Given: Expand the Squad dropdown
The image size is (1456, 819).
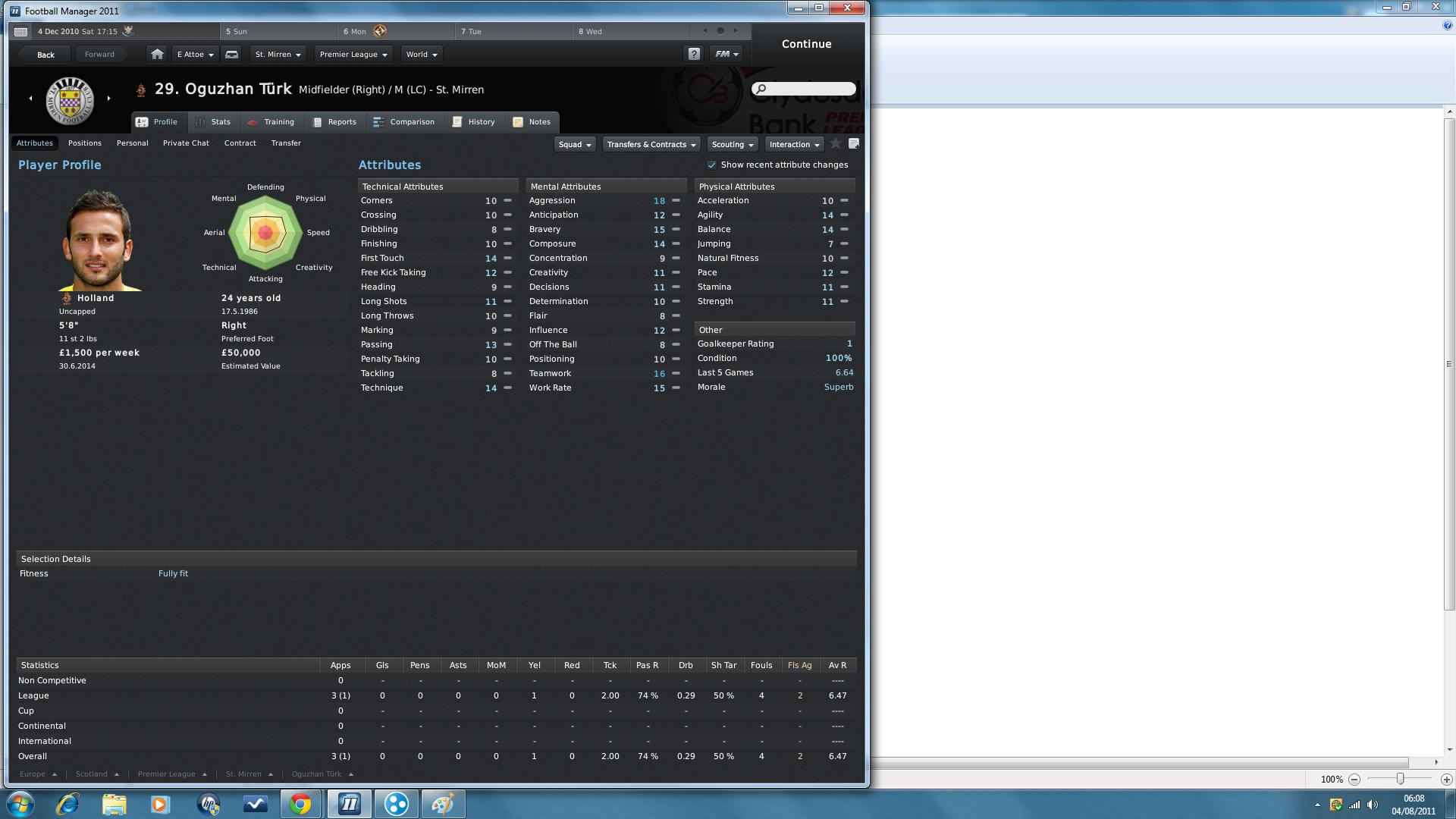Looking at the screenshot, I should pyautogui.click(x=575, y=144).
